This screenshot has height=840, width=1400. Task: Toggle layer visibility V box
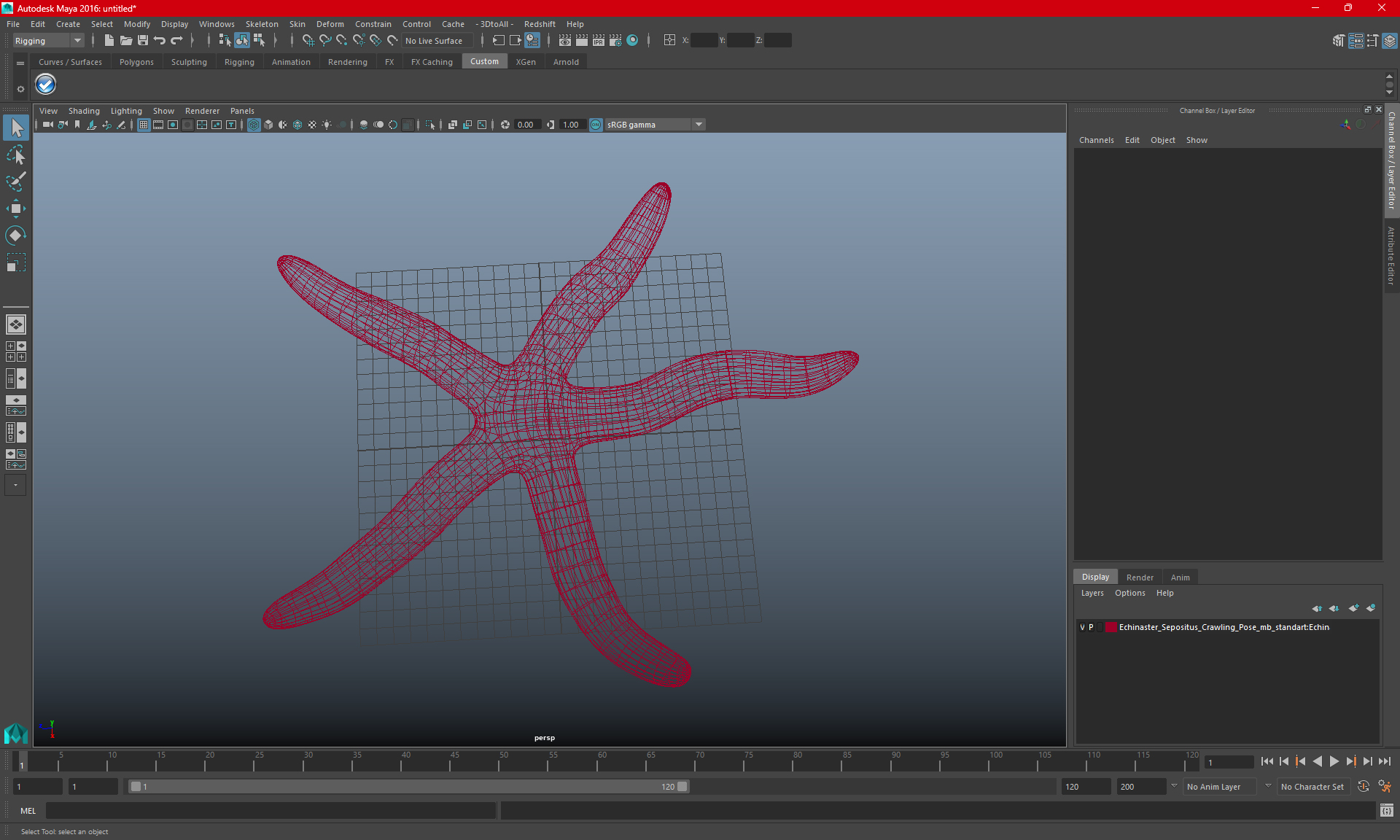coord(1082,627)
